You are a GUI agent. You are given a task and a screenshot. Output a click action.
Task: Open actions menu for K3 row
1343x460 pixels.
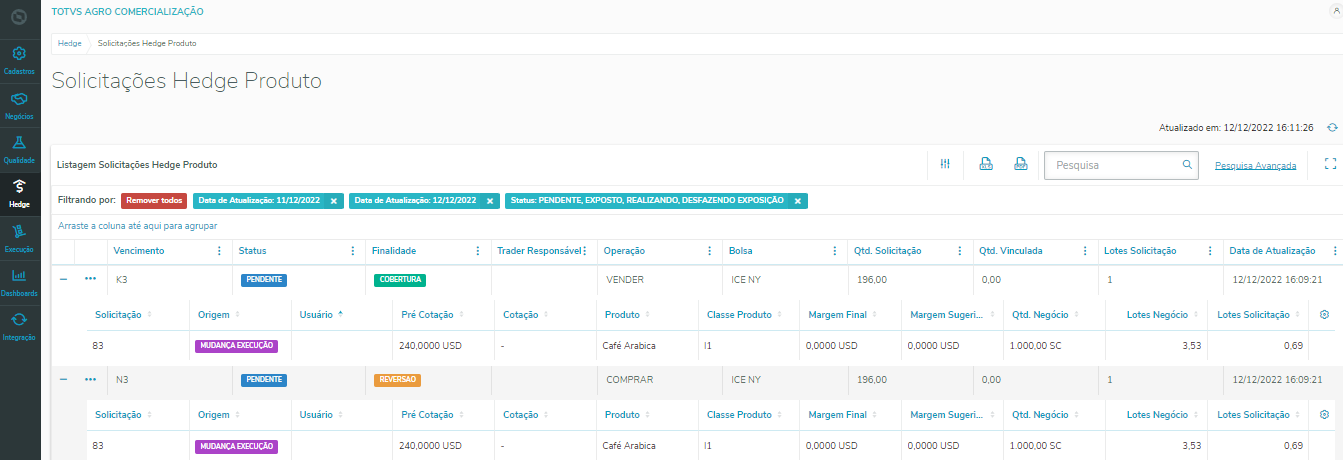click(91, 280)
